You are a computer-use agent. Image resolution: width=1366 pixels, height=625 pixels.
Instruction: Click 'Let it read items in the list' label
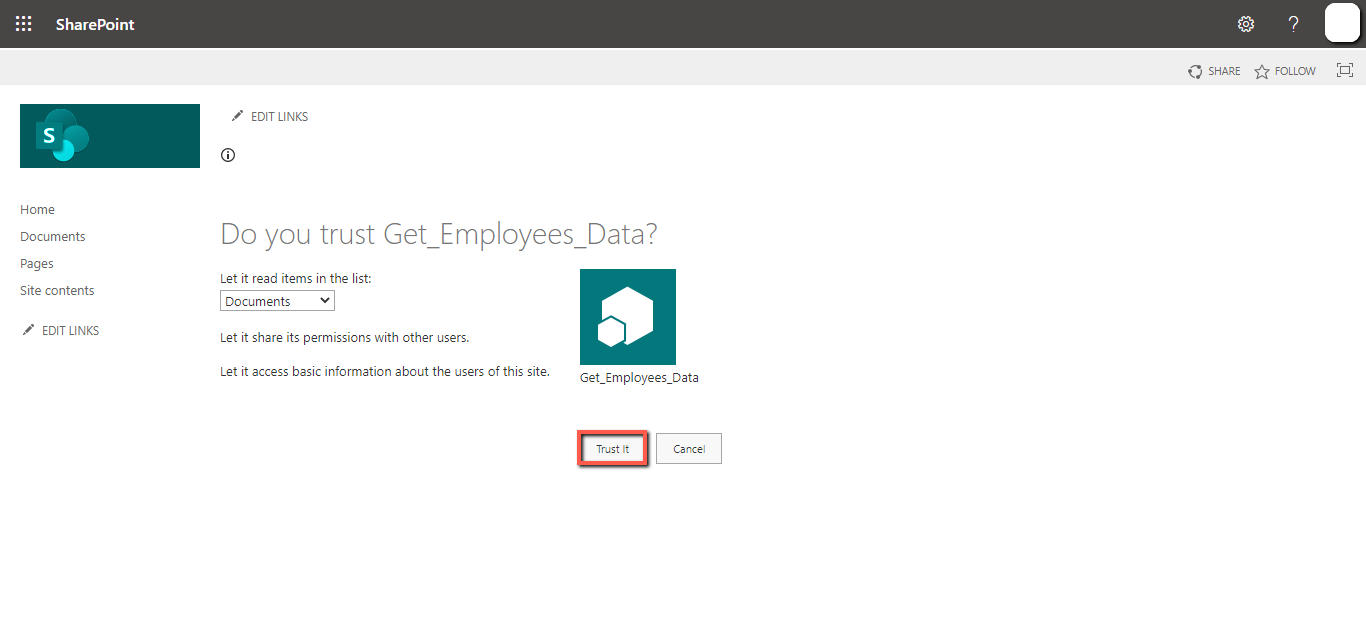[296, 279]
